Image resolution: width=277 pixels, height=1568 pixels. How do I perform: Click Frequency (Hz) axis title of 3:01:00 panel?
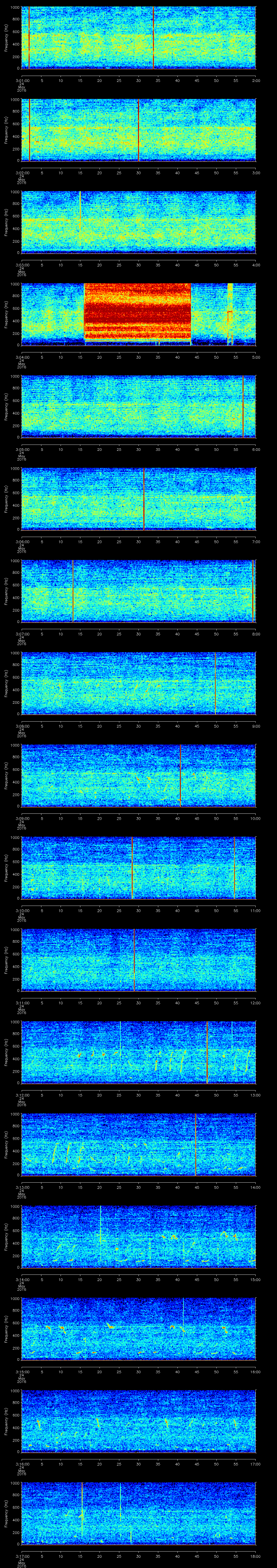(x=6, y=38)
